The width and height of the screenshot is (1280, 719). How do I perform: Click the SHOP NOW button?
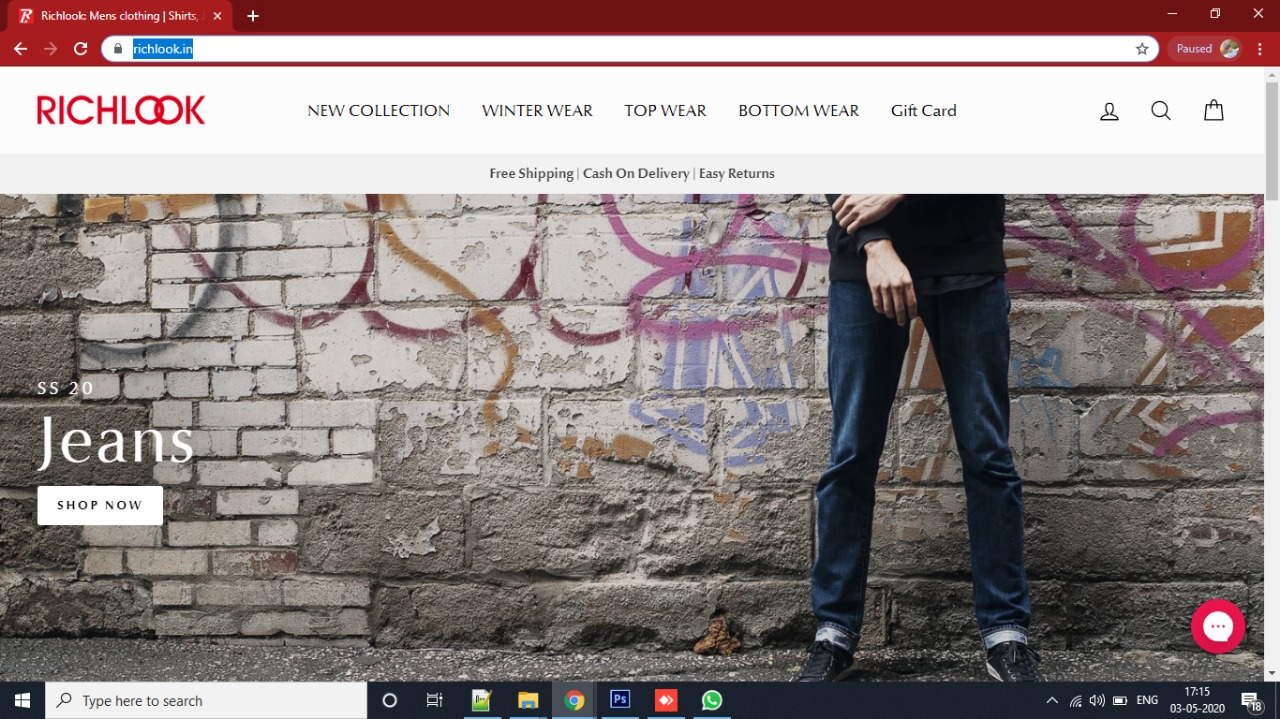point(100,505)
